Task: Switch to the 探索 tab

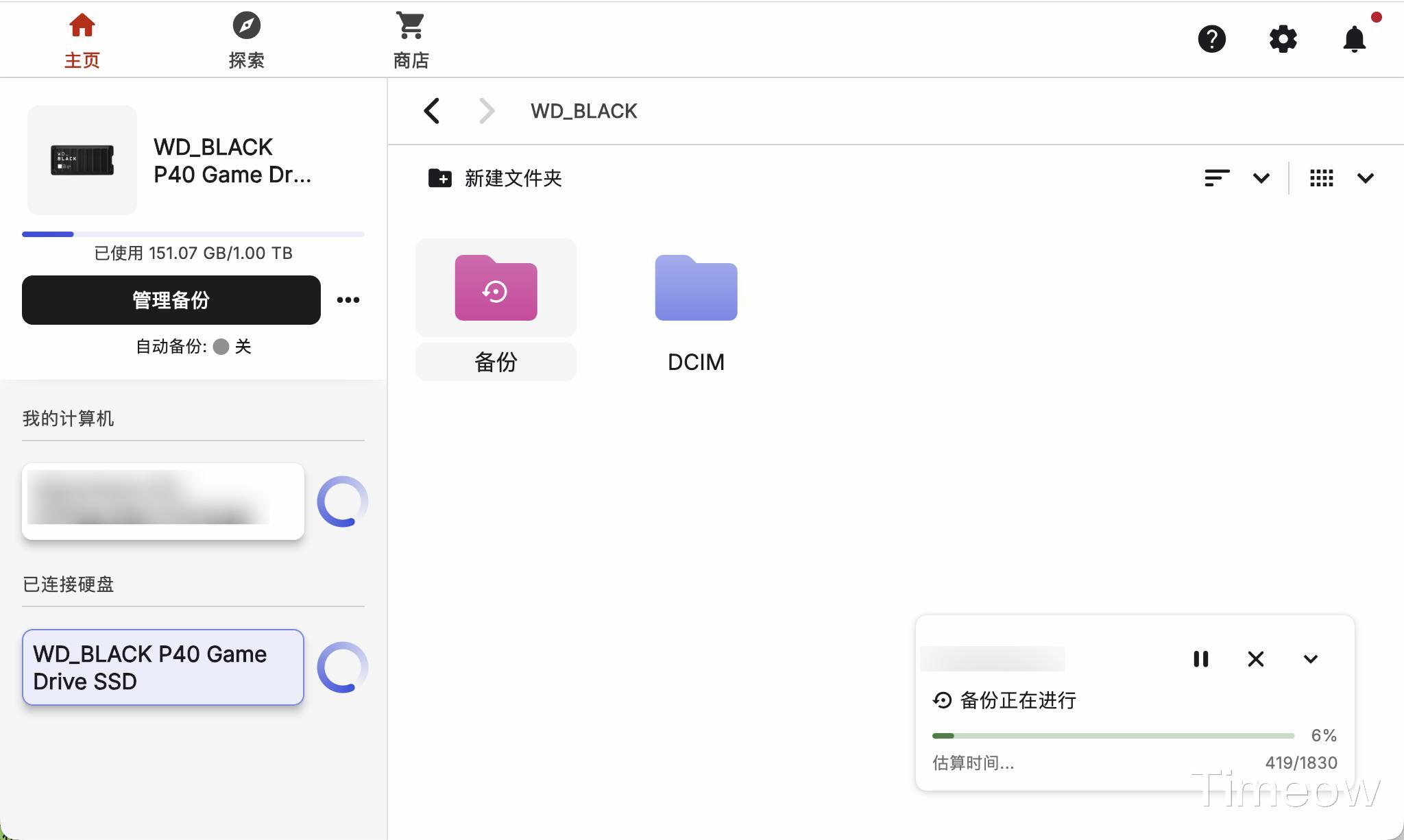Action: pyautogui.click(x=246, y=40)
